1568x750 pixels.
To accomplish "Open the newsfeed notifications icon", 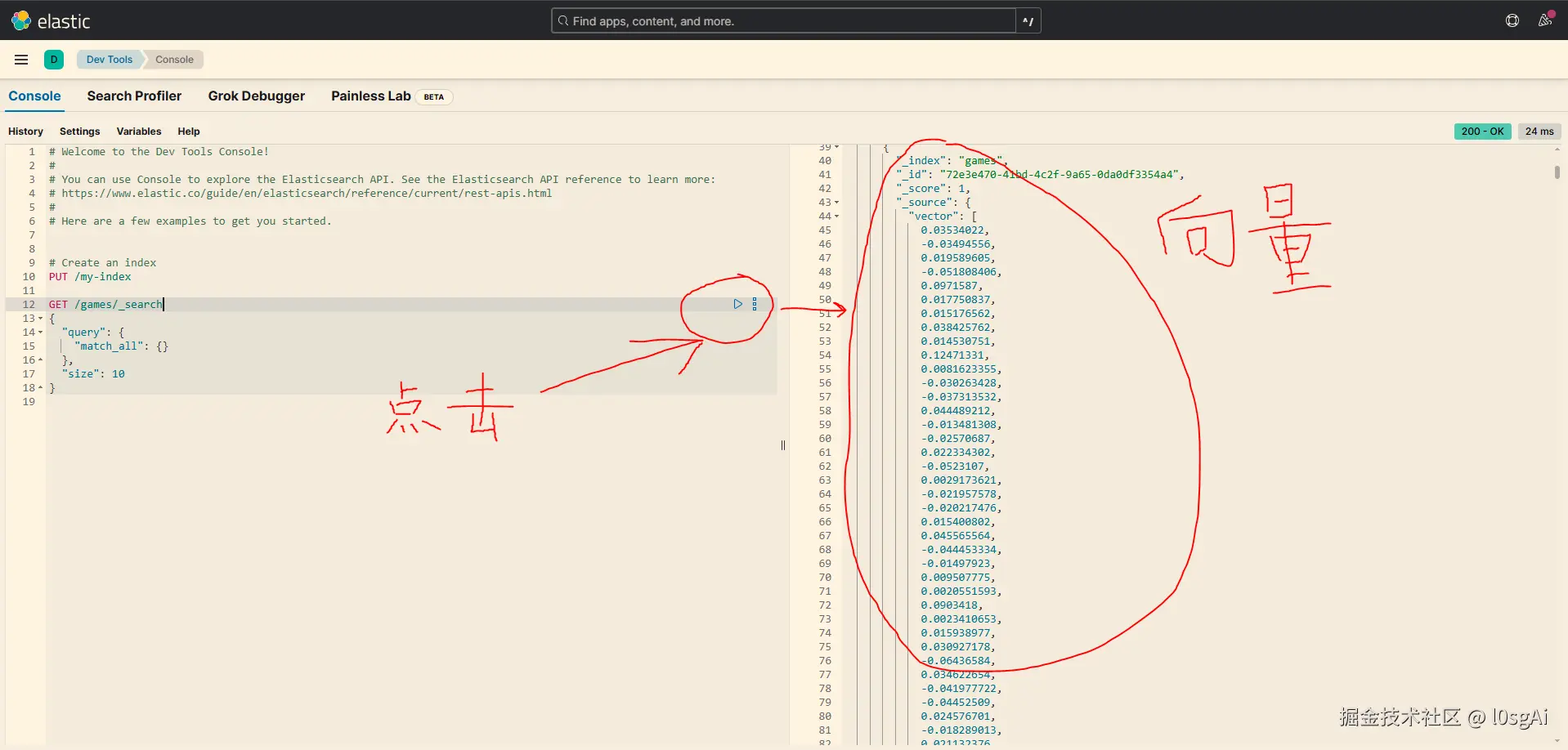I will coord(1545,20).
